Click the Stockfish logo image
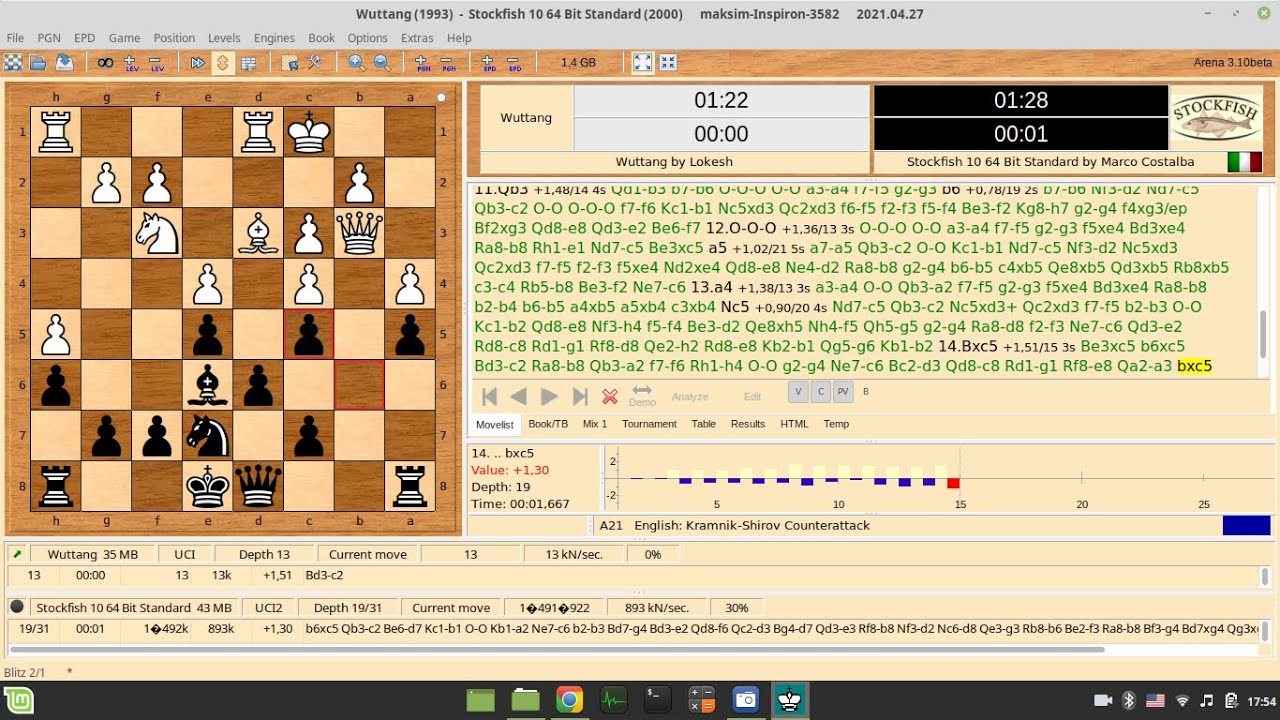 (1215, 118)
